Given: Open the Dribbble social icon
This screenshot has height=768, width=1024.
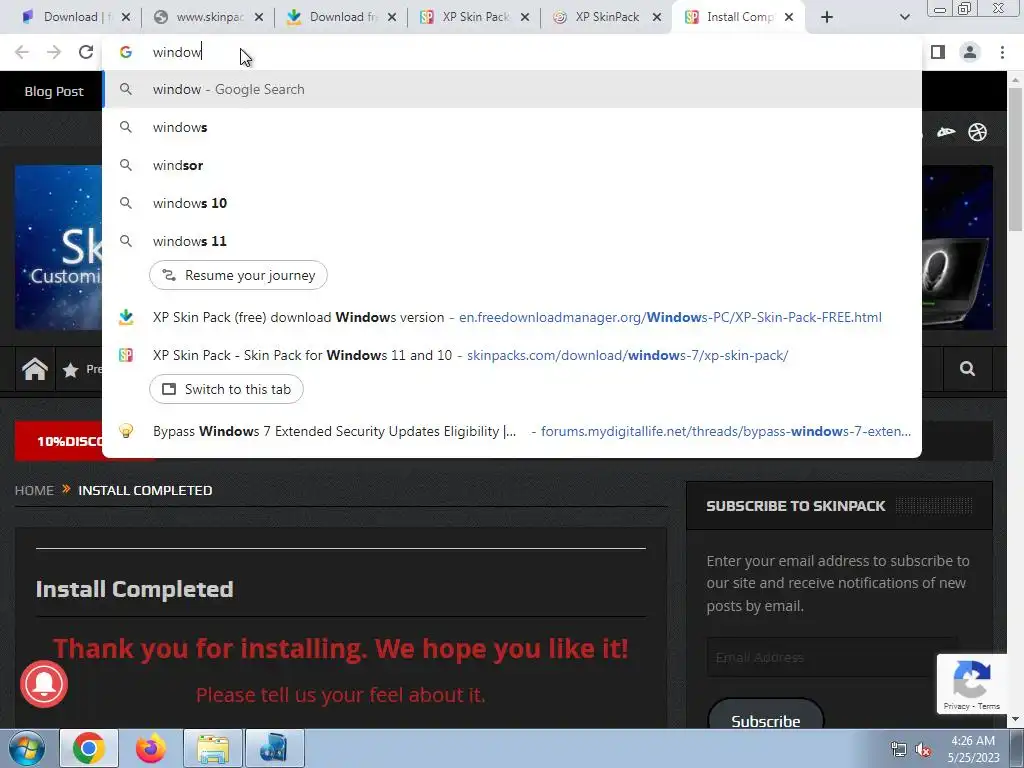Looking at the screenshot, I should pos(978,133).
